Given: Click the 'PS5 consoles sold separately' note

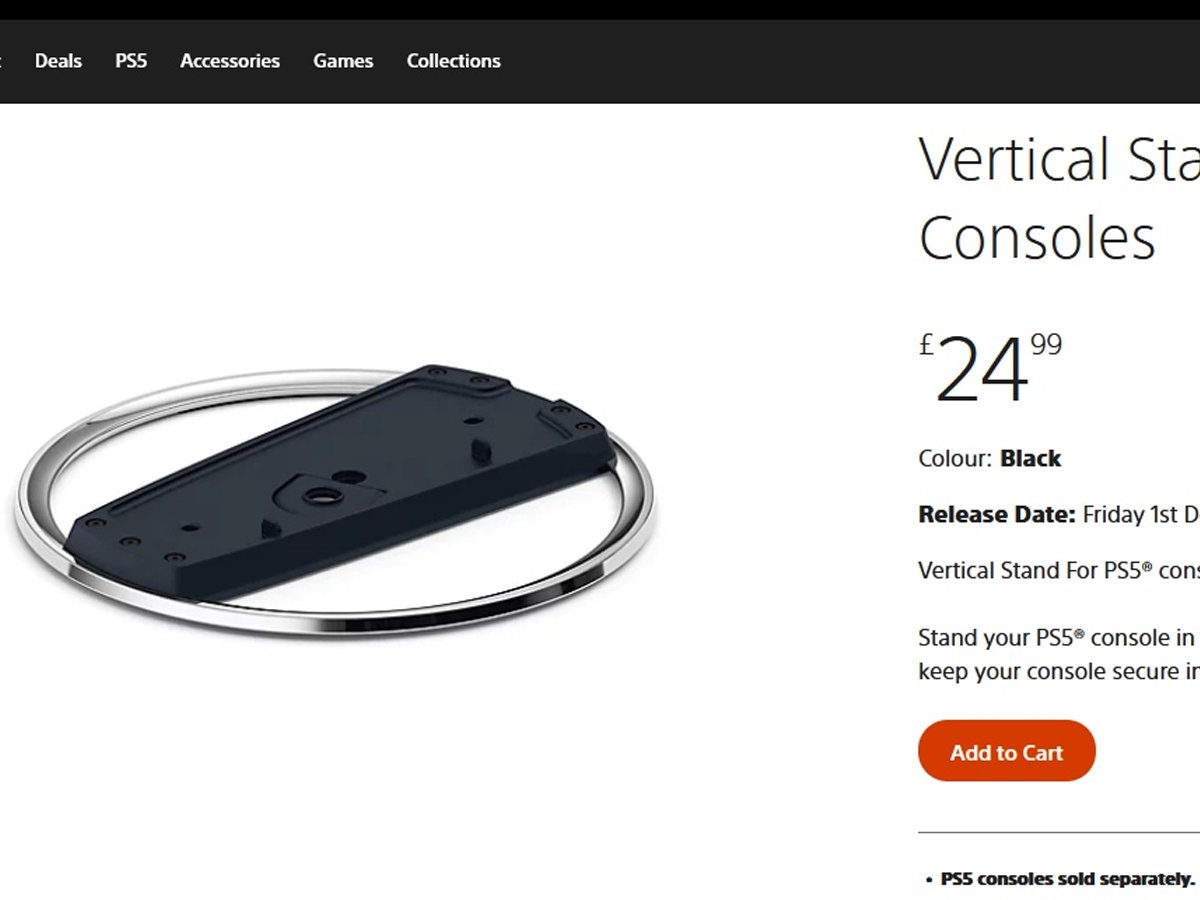Looking at the screenshot, I should [1067, 880].
